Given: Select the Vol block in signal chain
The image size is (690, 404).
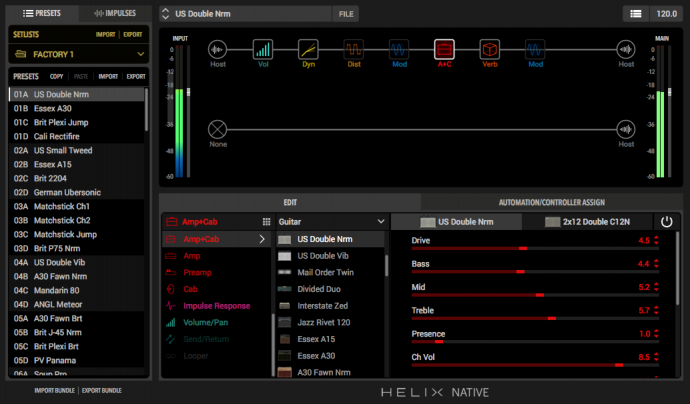Looking at the screenshot, I should point(263,49).
